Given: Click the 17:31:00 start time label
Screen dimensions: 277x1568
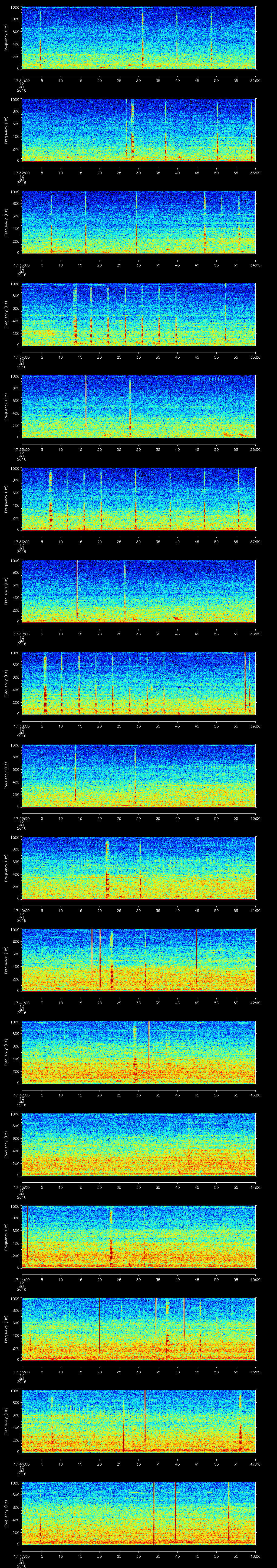Looking at the screenshot, I should [21, 80].
